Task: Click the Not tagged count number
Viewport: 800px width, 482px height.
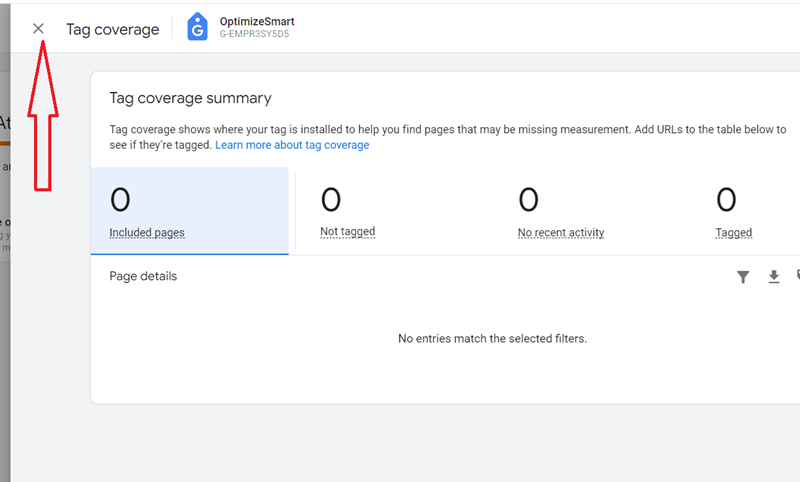Action: pyautogui.click(x=330, y=200)
